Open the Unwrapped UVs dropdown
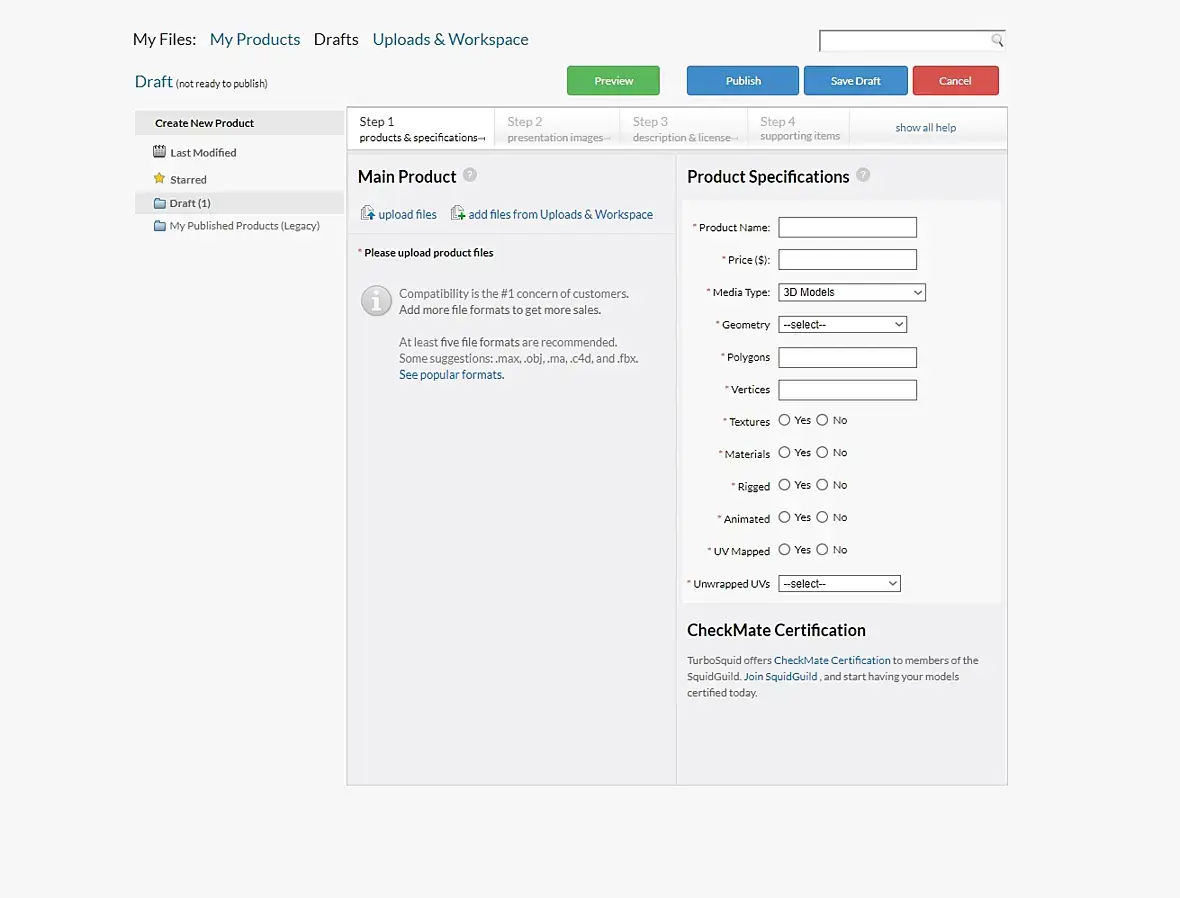Image resolution: width=1180 pixels, height=898 pixels. coord(839,583)
